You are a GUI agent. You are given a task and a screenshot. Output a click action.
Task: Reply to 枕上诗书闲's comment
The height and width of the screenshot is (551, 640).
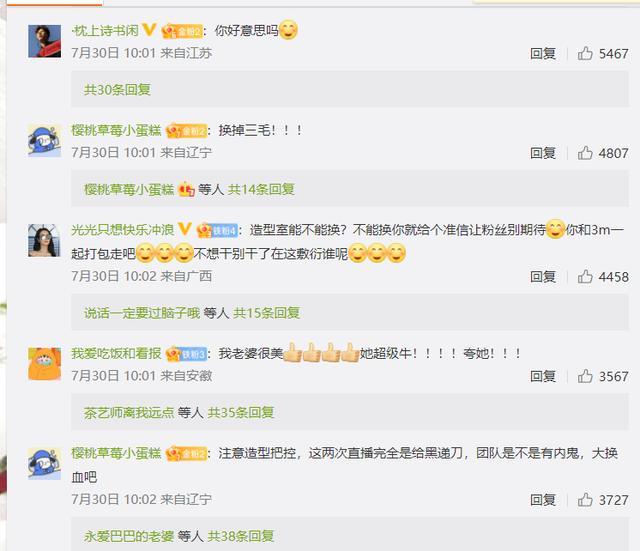tap(543, 53)
